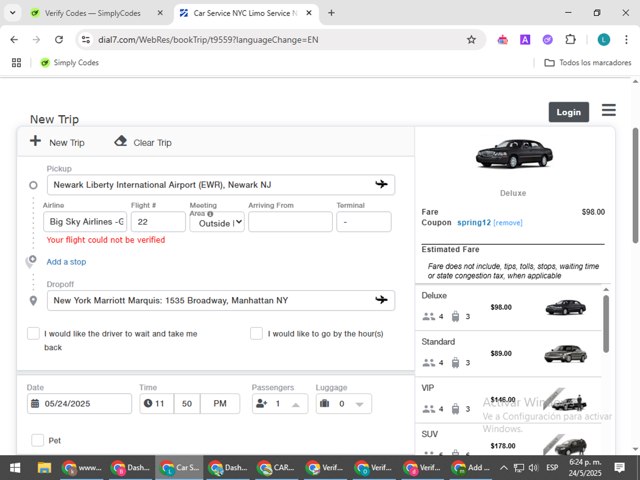640x480 pixels.
Task: Click the map pin icon beside Add a stop
Action: (x=31, y=261)
